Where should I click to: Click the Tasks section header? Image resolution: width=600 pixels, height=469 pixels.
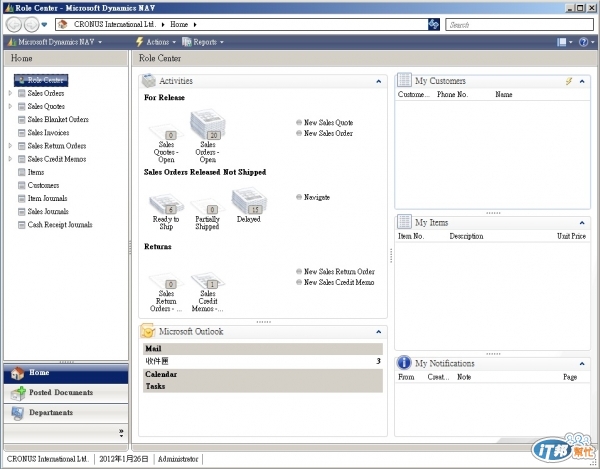pos(263,386)
